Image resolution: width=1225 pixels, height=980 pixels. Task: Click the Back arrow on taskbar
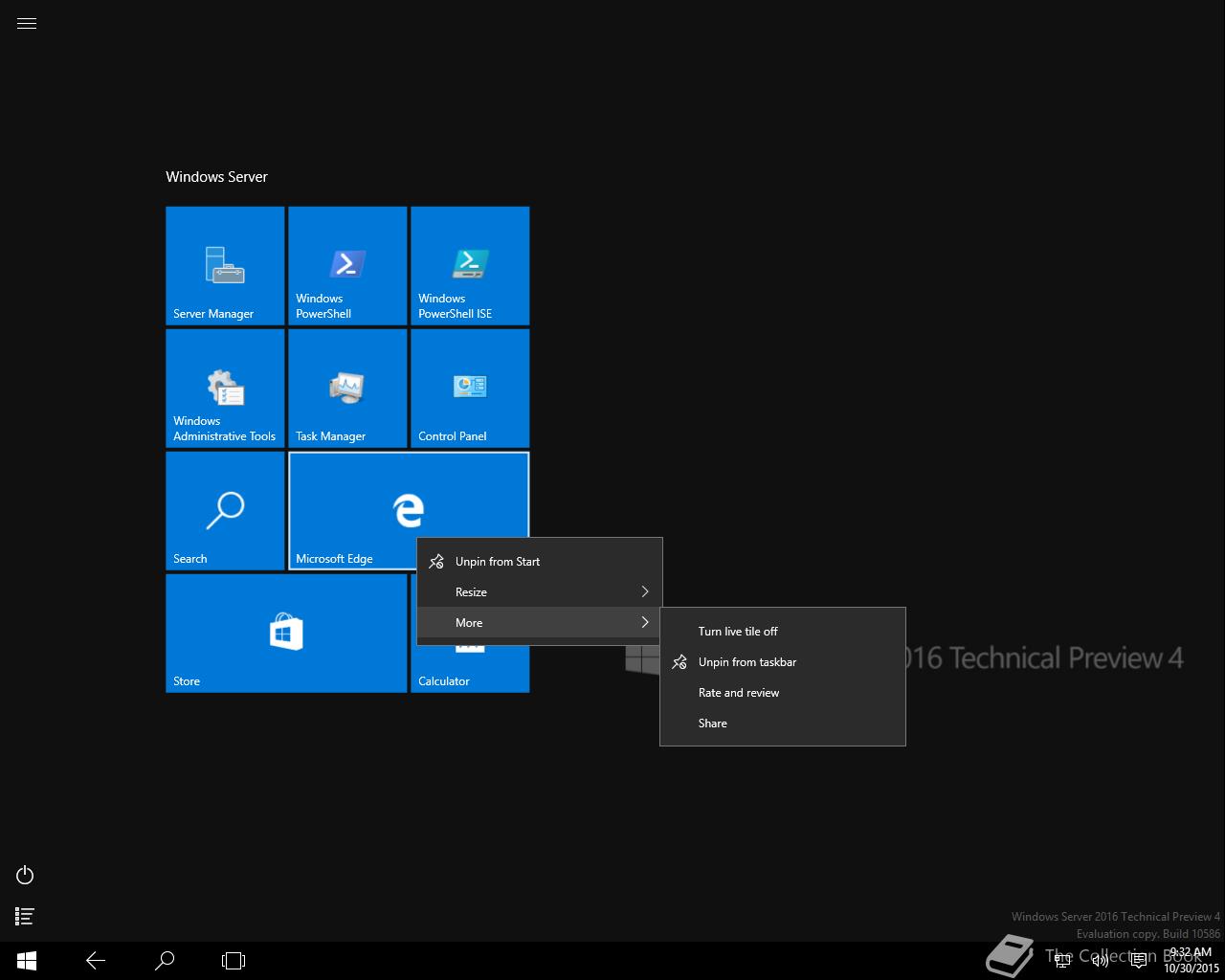tap(96, 961)
